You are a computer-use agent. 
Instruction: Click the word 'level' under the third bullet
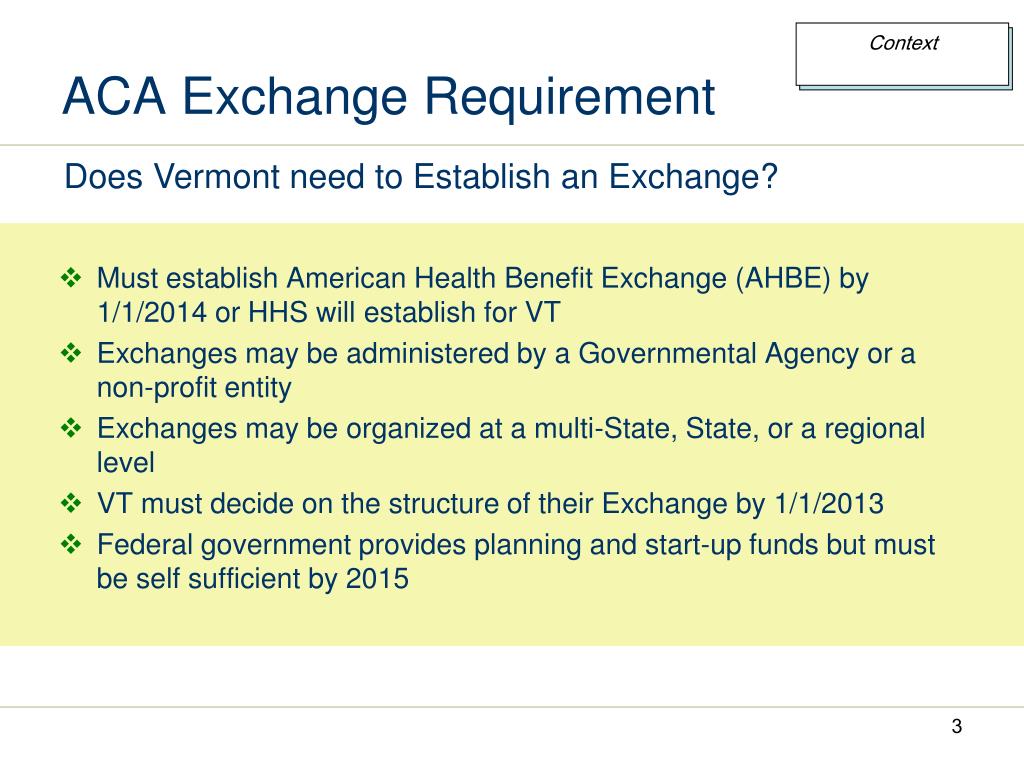point(125,463)
